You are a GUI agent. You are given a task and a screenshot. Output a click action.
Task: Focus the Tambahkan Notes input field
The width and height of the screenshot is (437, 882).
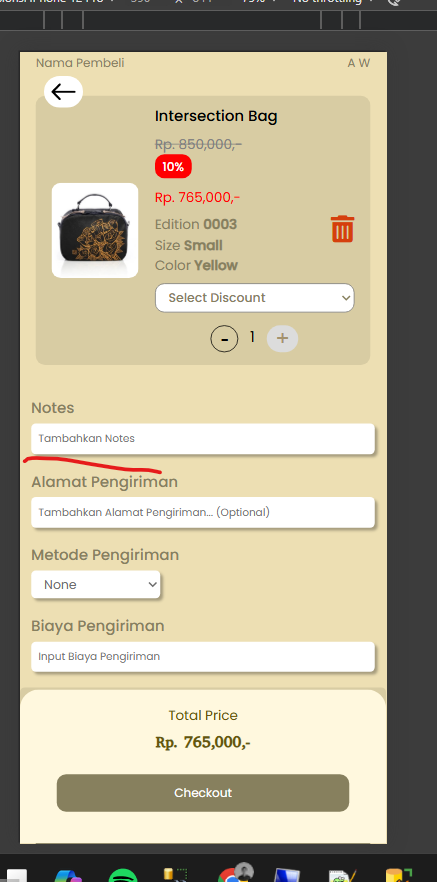[203, 438]
